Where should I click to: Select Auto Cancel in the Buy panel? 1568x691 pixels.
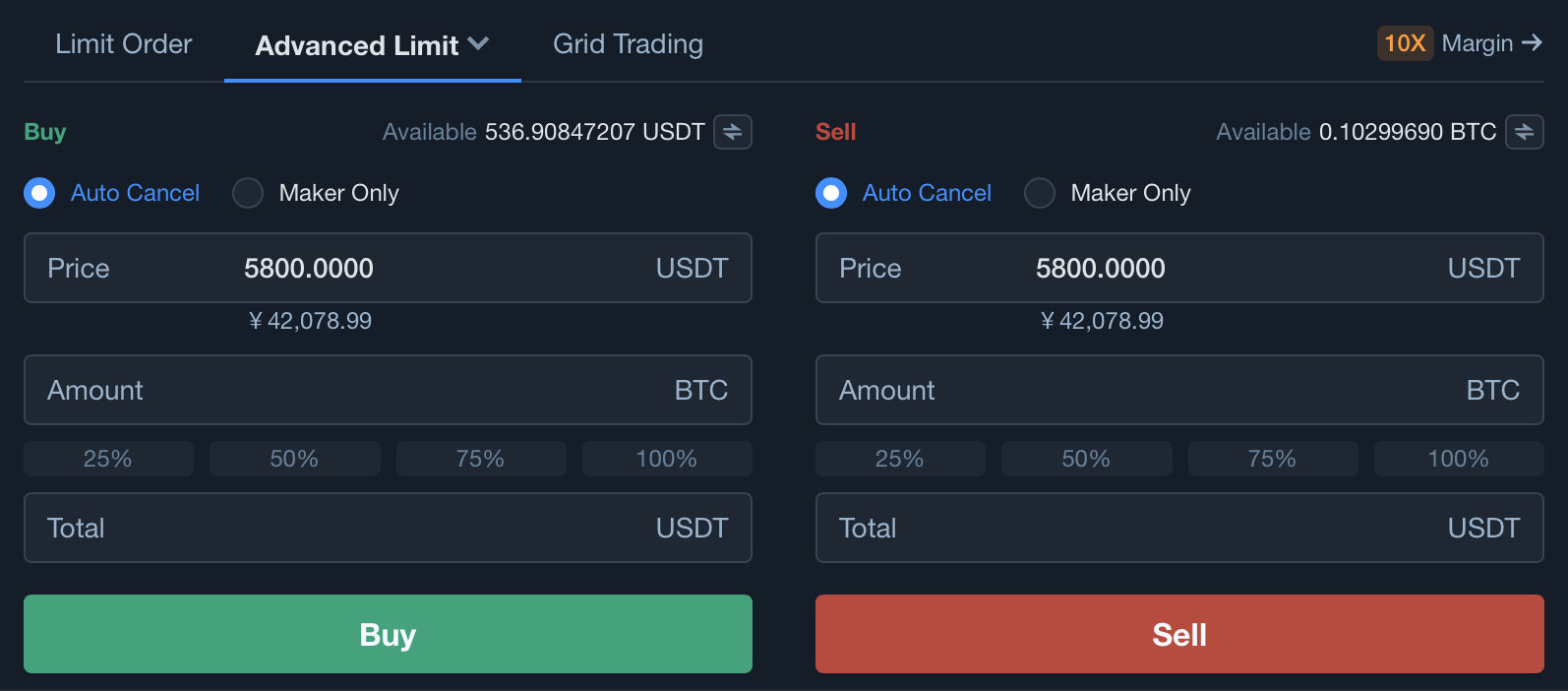click(x=39, y=193)
